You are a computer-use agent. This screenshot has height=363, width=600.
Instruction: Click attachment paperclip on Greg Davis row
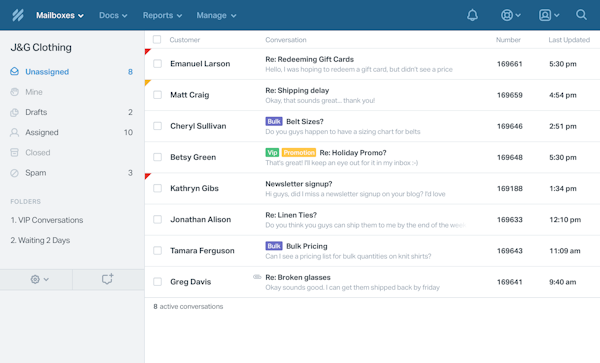pyautogui.click(x=257, y=277)
